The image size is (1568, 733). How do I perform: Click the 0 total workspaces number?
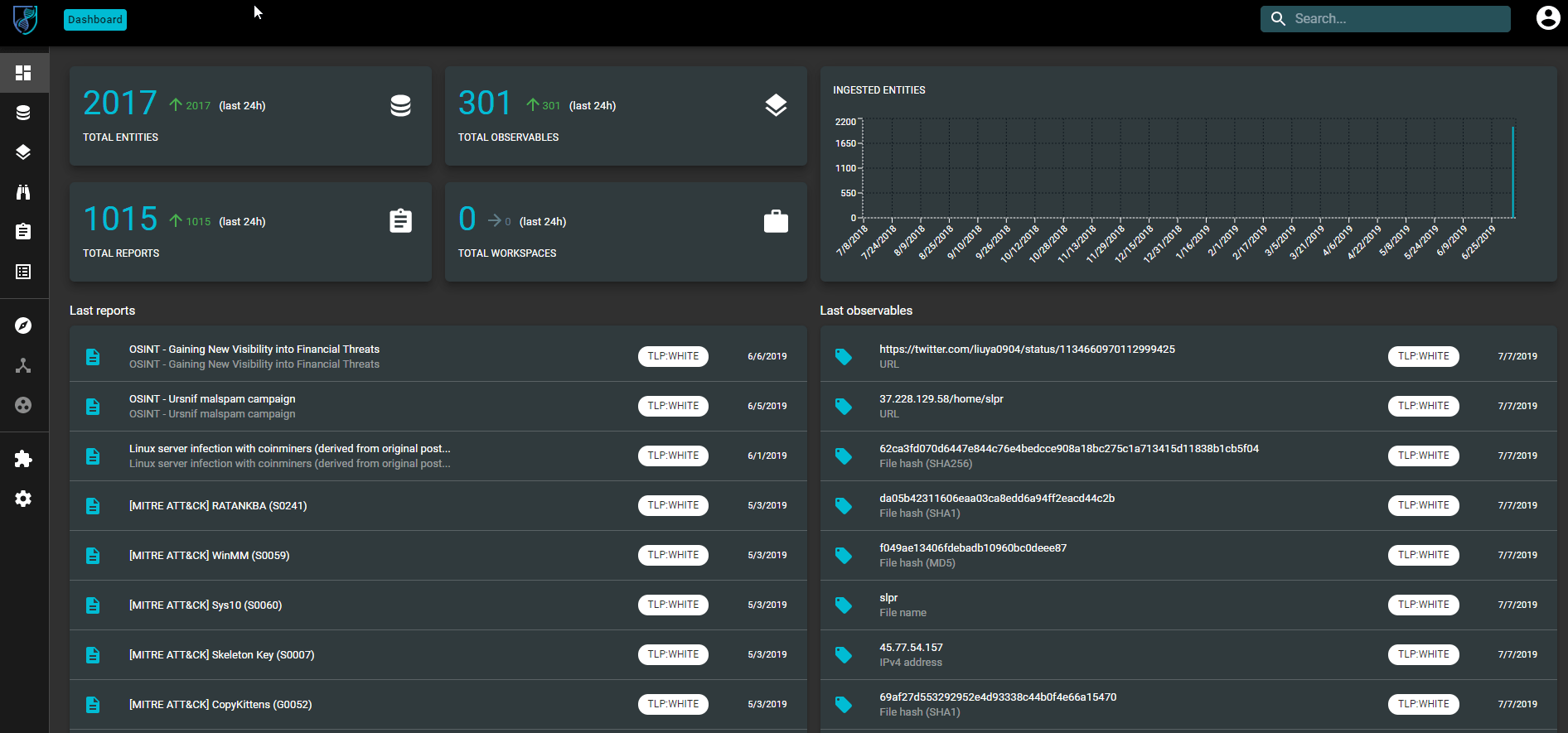pos(467,219)
